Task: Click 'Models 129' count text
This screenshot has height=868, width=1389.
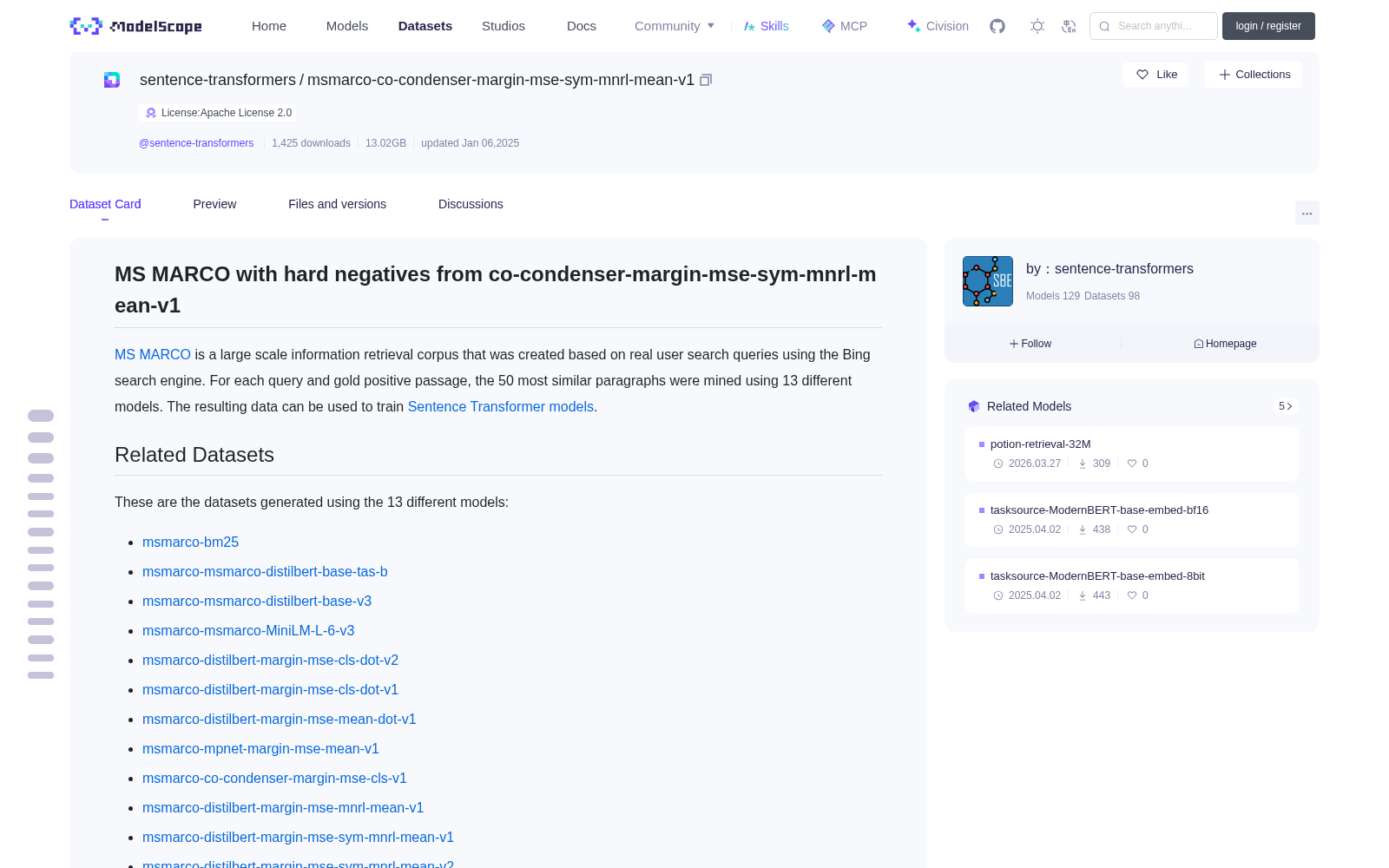Action: tap(1053, 296)
